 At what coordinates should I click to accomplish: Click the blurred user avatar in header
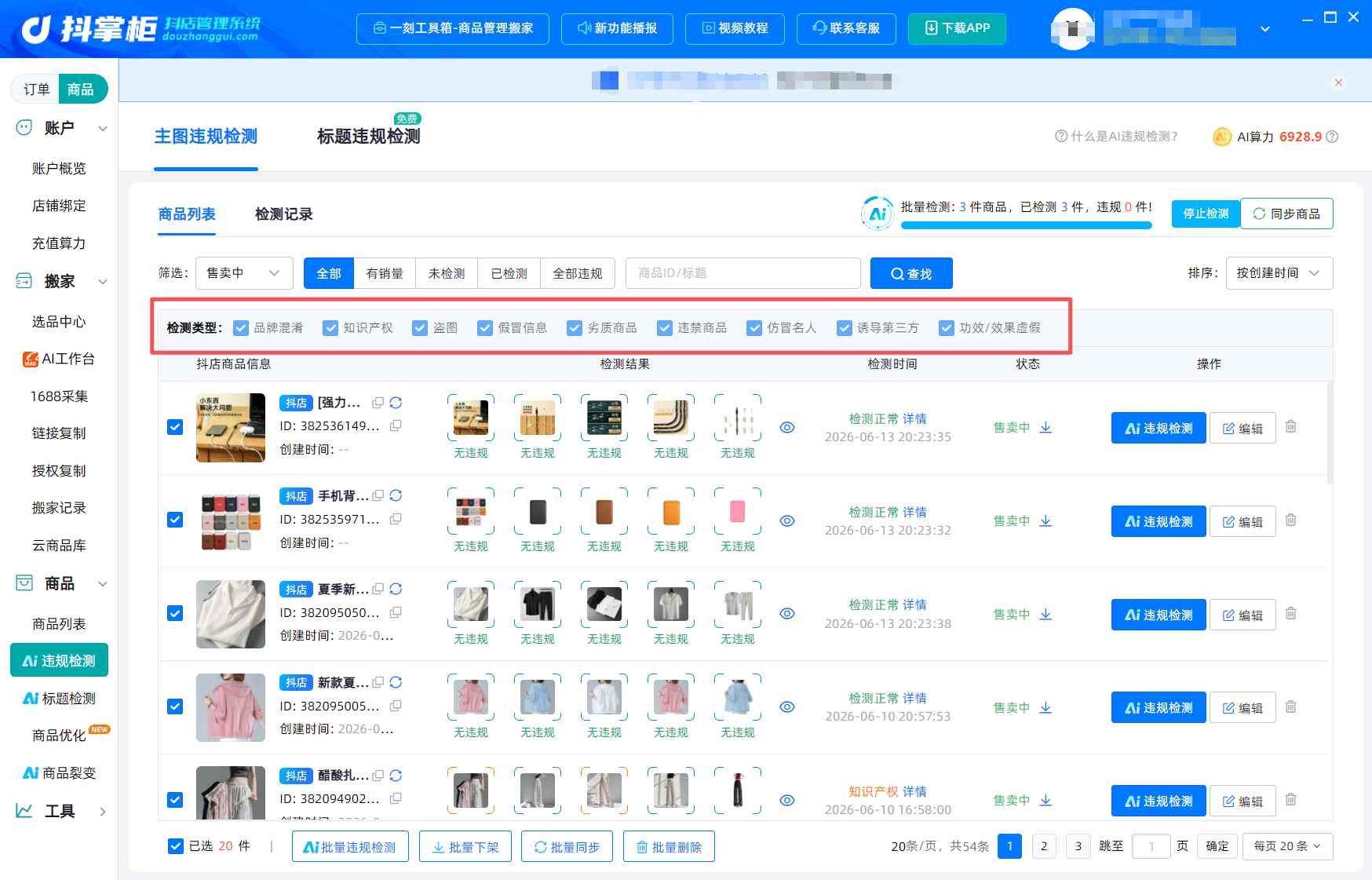(1072, 29)
